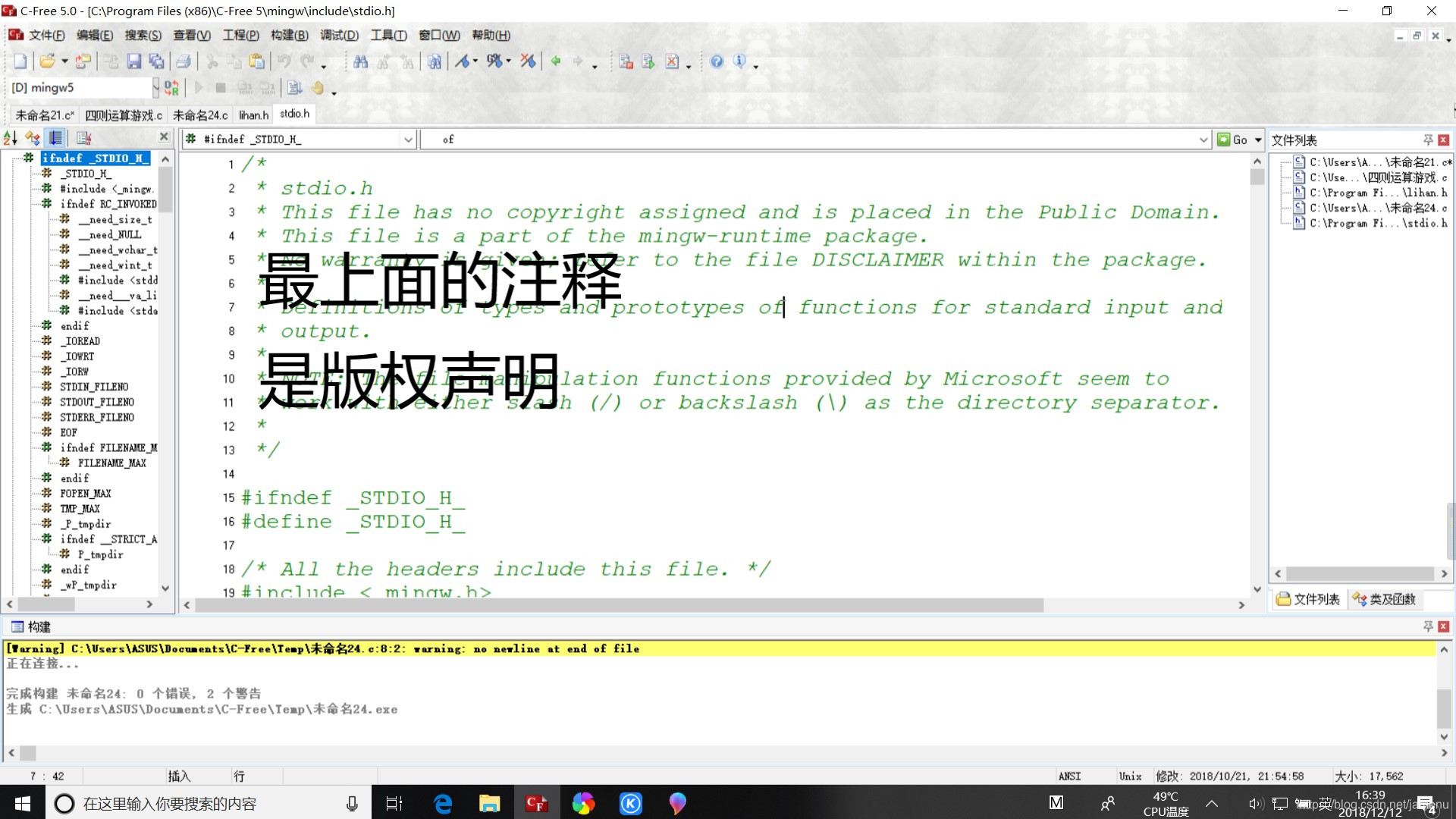Close the 文件列表 panel with red X
The image size is (1456, 819).
pos(1443,140)
